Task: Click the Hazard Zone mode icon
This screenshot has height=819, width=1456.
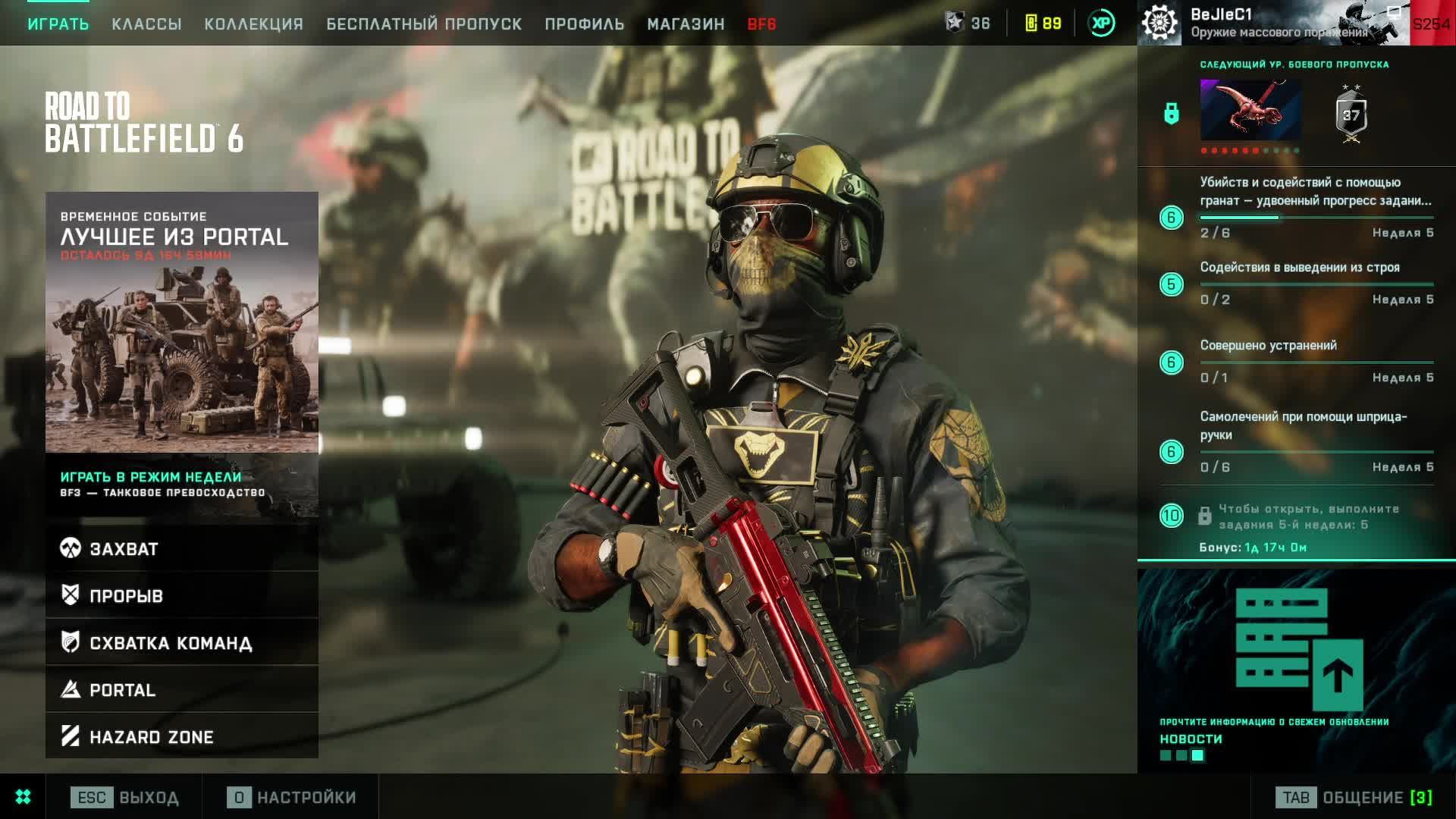Action: pos(71,736)
